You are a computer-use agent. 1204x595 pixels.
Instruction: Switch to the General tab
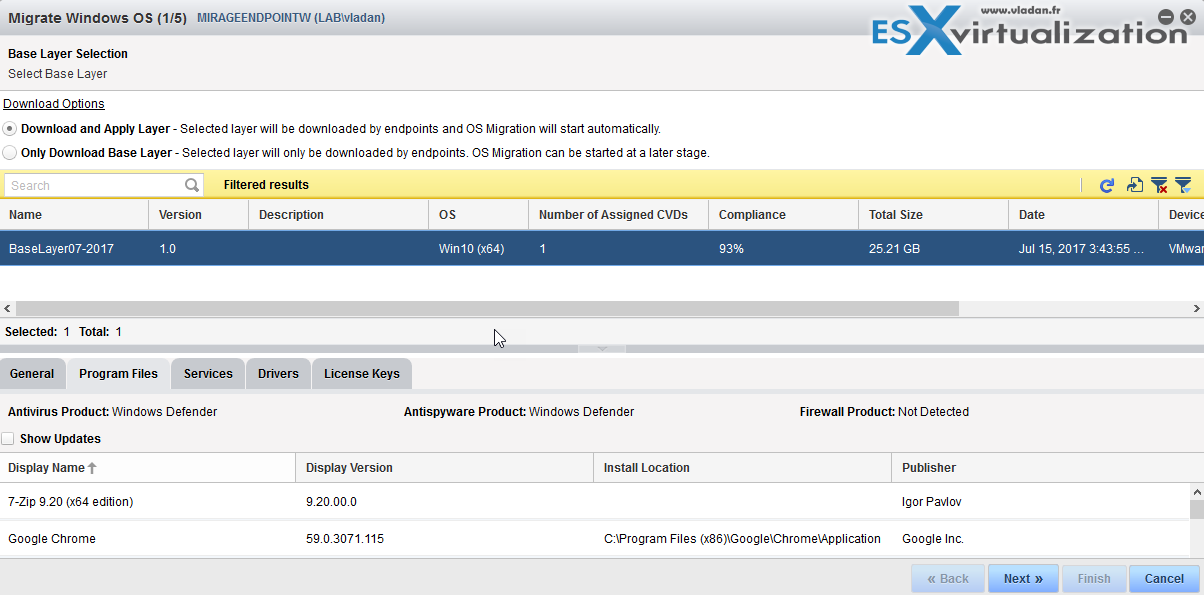tap(32, 374)
